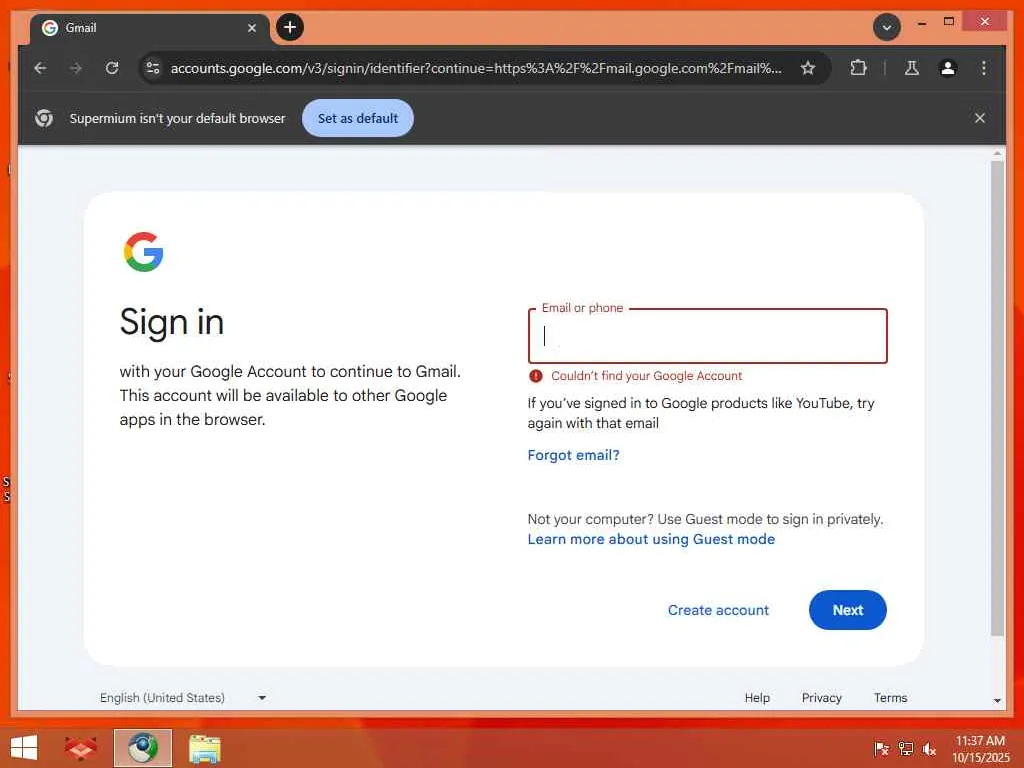The width and height of the screenshot is (1024, 768).
Task: Open the tab search dropdown arrow
Action: coord(886,27)
